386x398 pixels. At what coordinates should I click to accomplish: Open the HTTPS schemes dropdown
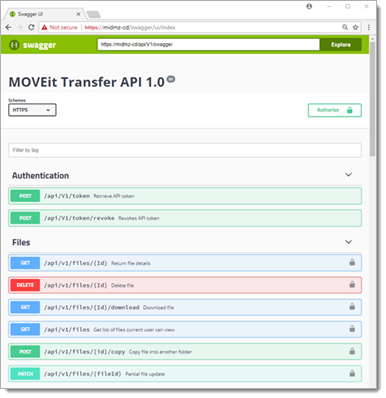(32, 110)
